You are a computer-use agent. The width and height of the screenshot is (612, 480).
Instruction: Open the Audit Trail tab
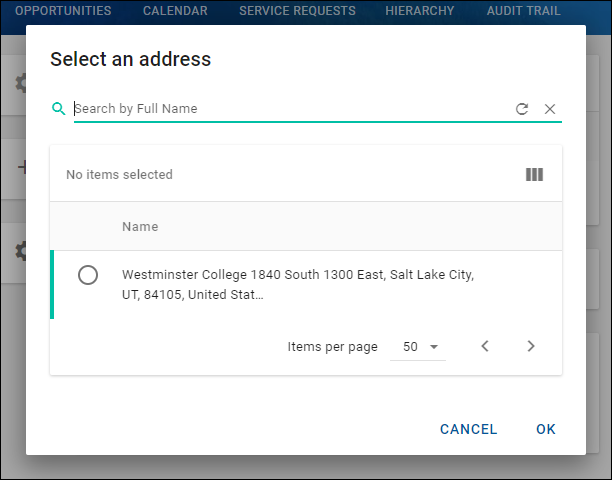[x=523, y=12]
